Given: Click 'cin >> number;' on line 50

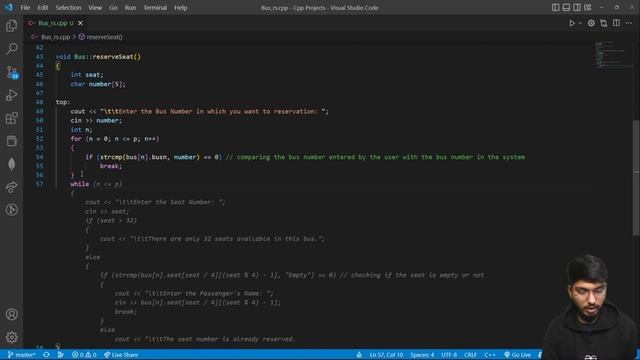Looking at the screenshot, I should (96, 120).
